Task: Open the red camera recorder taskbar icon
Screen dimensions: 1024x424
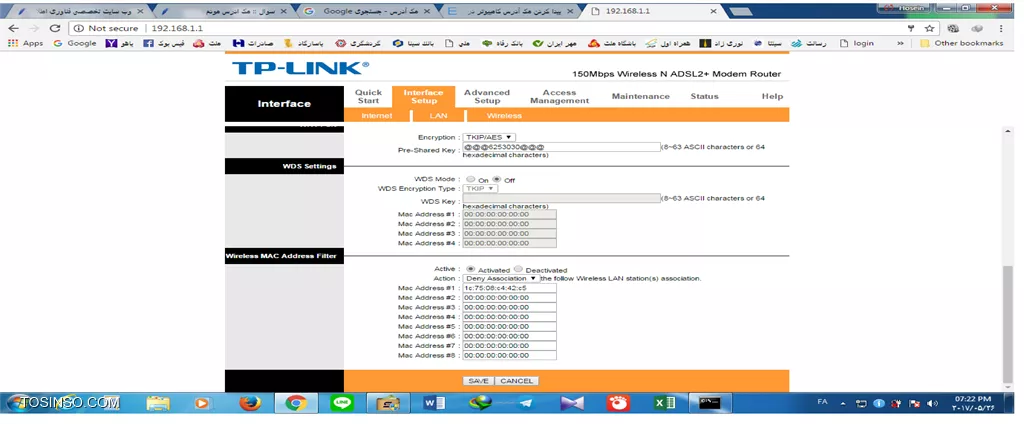Action: (x=618, y=404)
